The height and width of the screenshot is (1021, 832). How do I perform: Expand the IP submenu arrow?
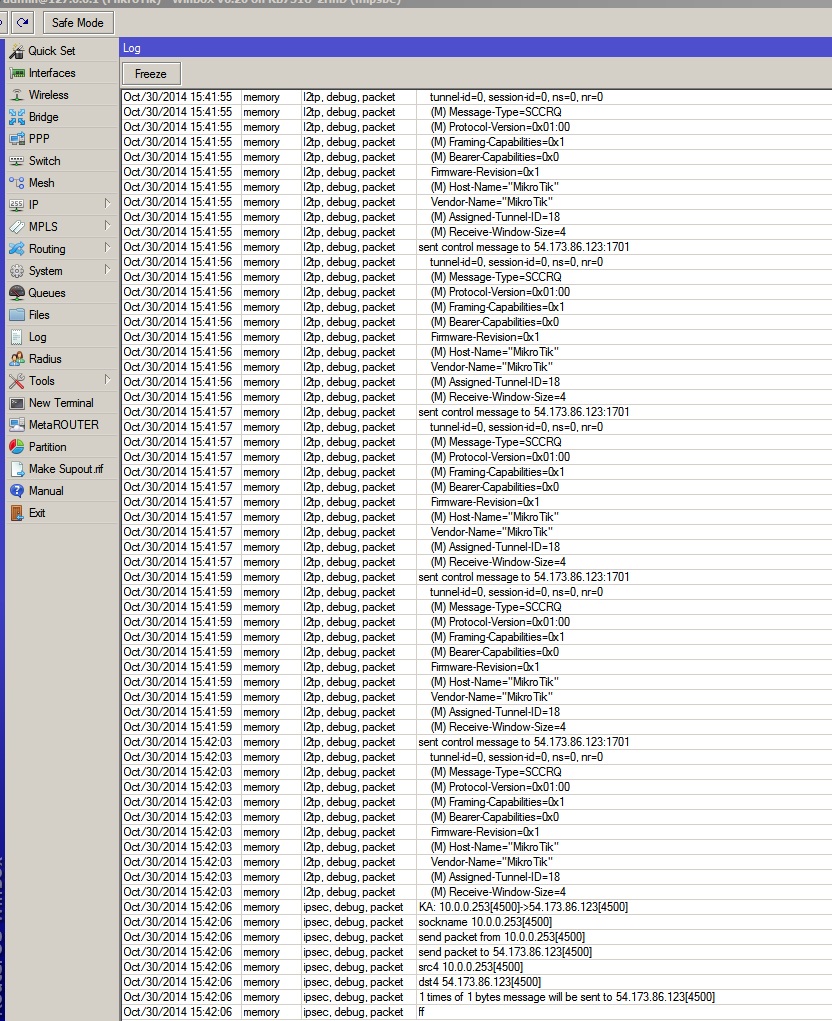(x=107, y=204)
